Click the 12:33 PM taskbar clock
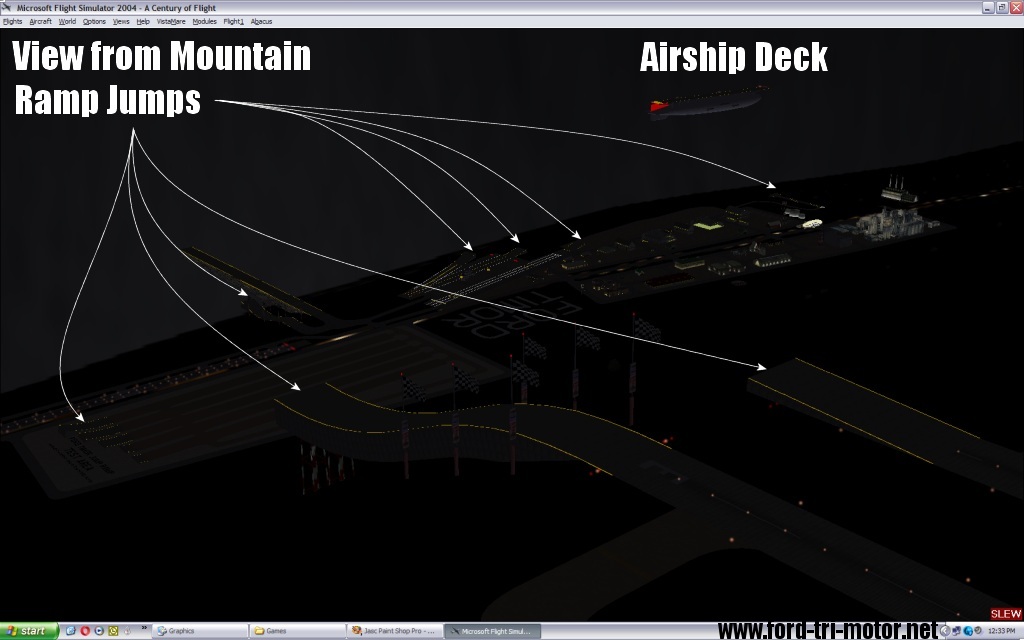This screenshot has height=640, width=1024. pyautogui.click(x=1001, y=631)
